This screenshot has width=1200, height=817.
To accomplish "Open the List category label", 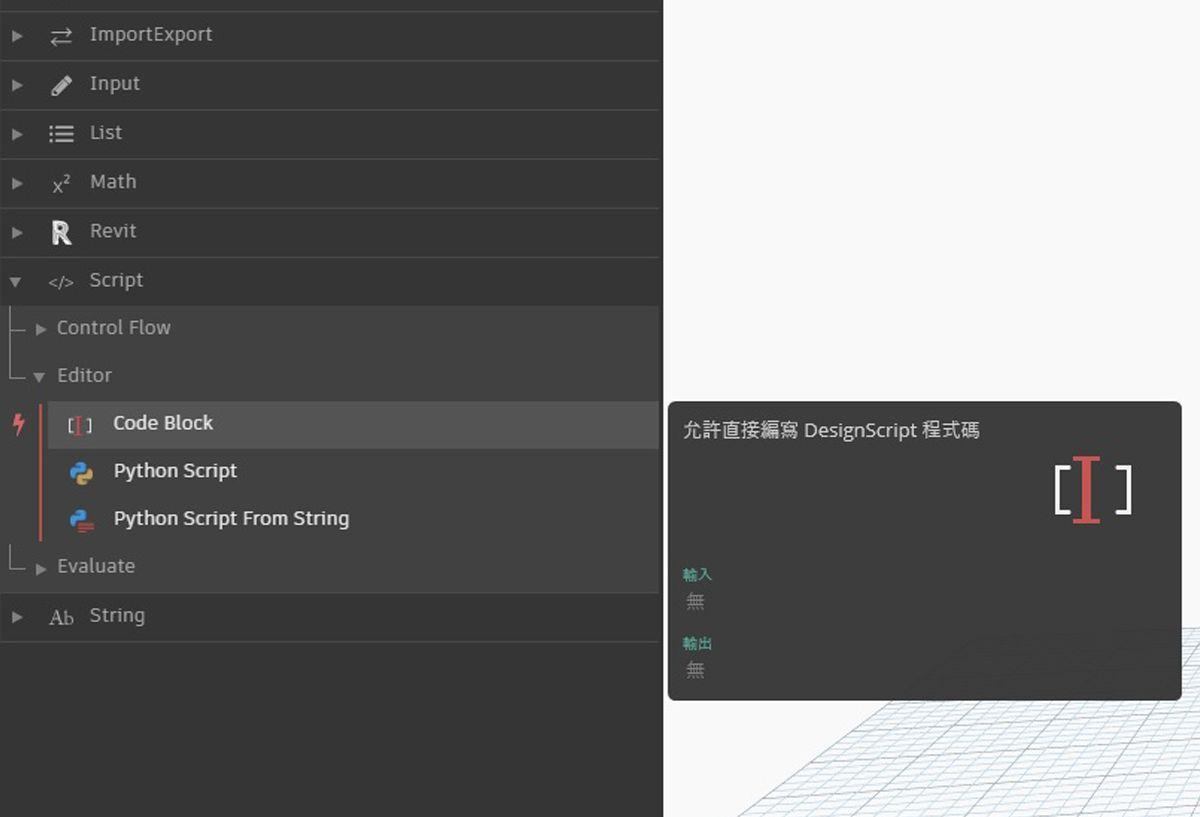I will point(106,132).
